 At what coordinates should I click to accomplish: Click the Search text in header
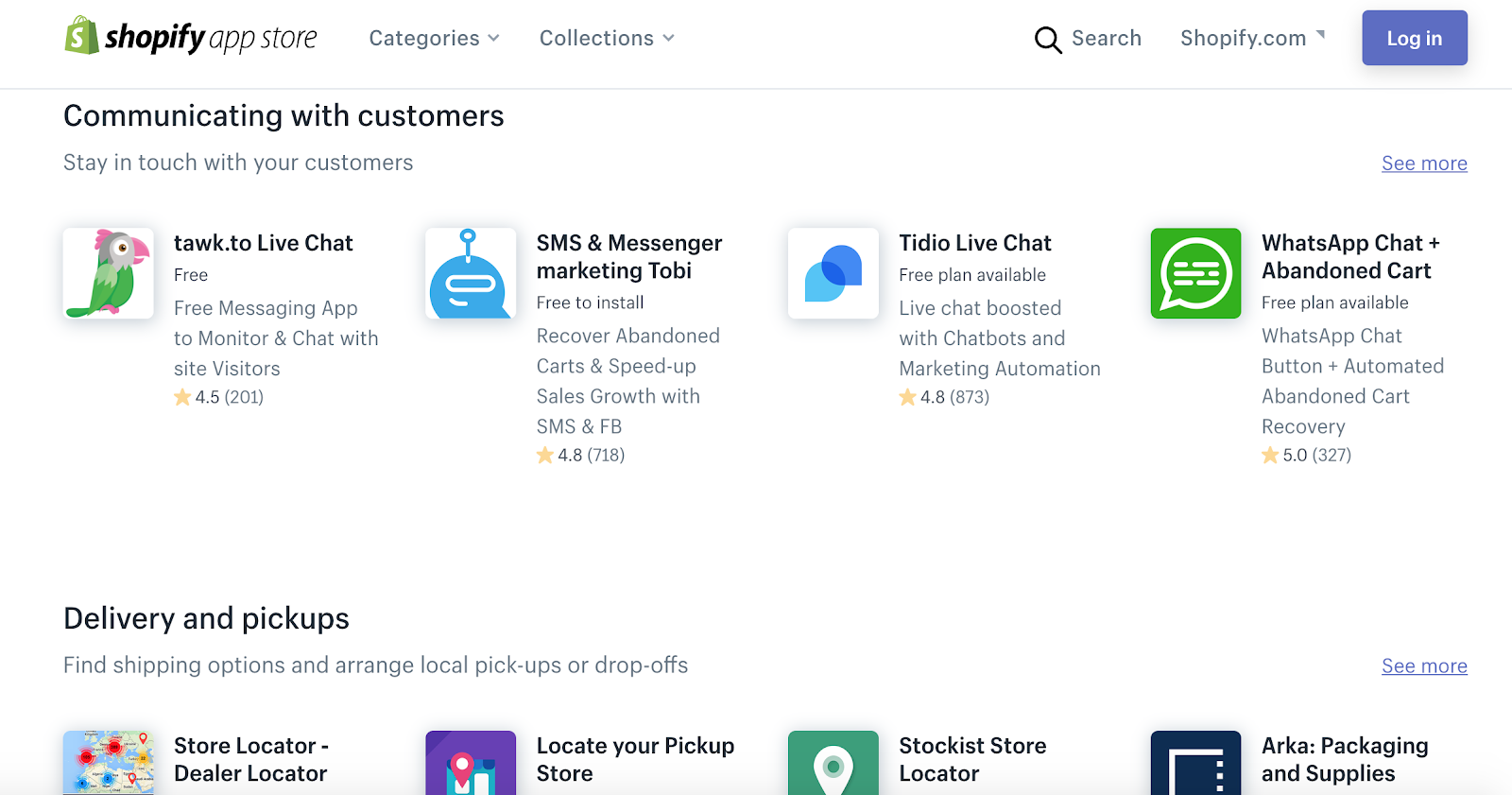point(1107,38)
